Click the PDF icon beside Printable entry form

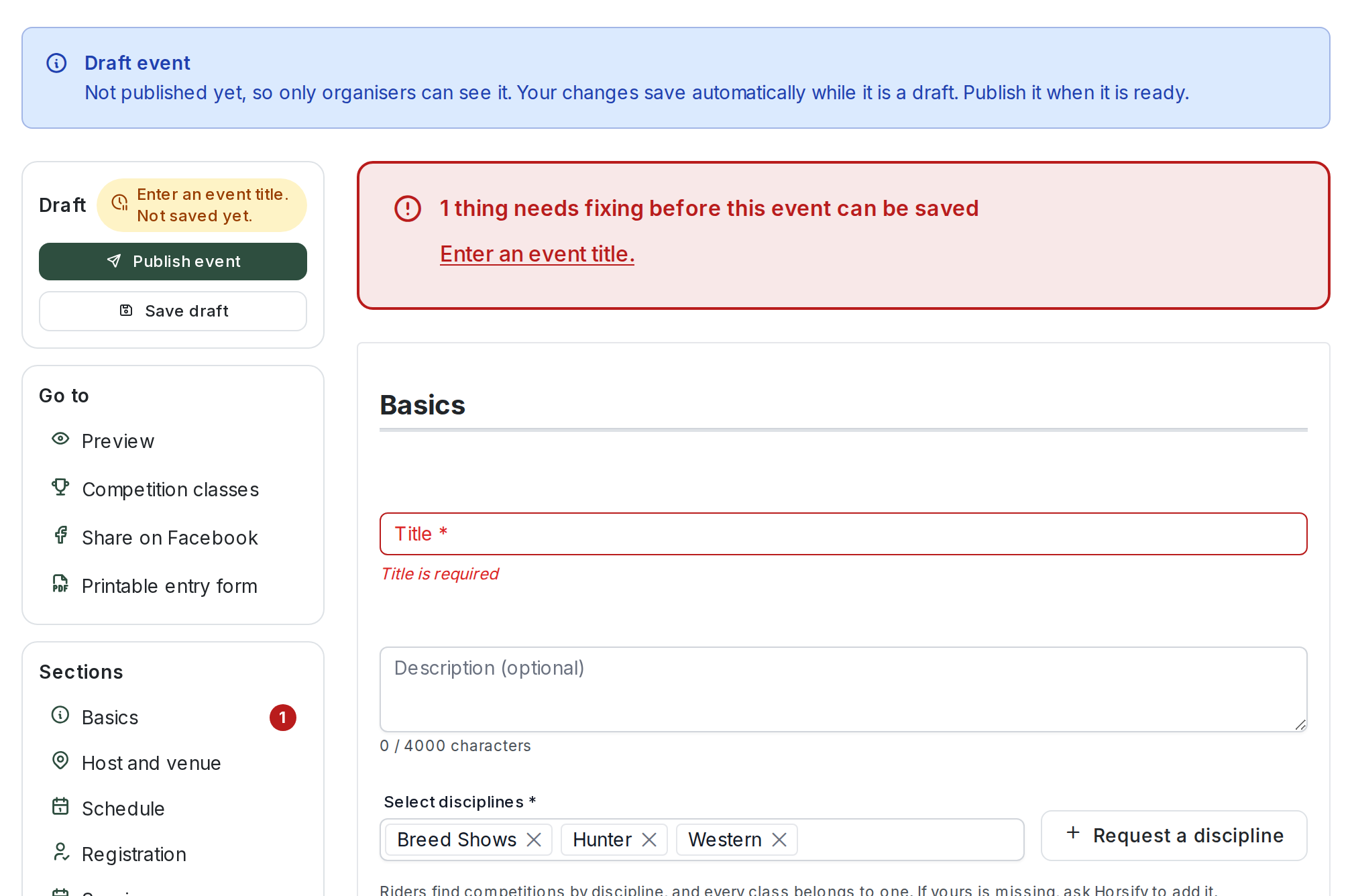(60, 583)
